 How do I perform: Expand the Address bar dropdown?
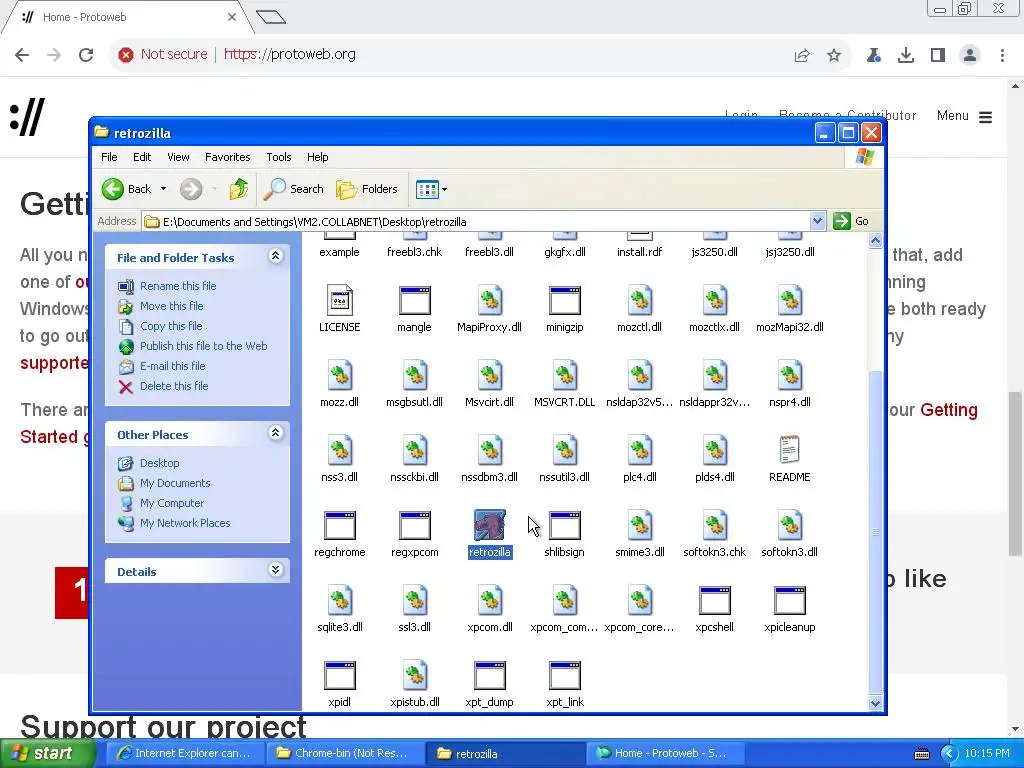click(817, 221)
